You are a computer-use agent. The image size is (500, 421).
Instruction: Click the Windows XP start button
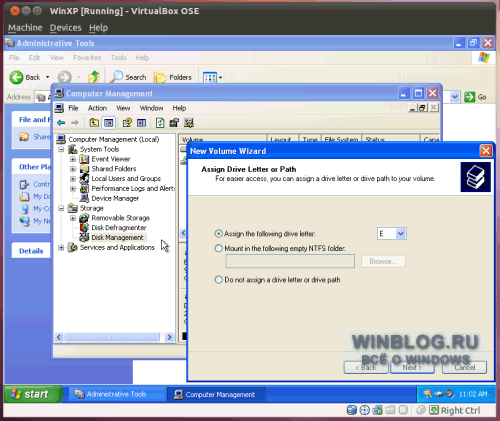point(32,394)
